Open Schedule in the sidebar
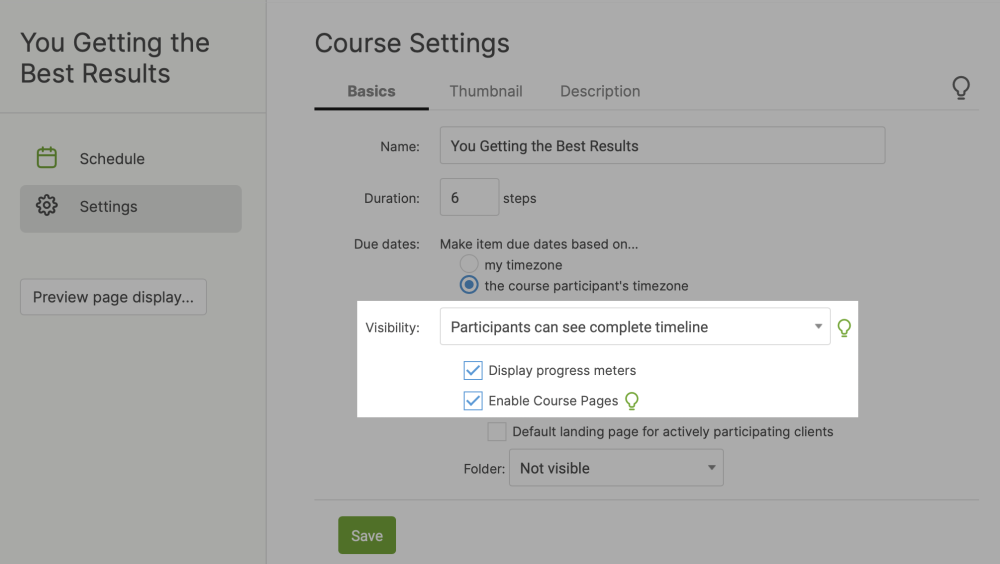Screen dimensions: 1000x564 point(112,159)
